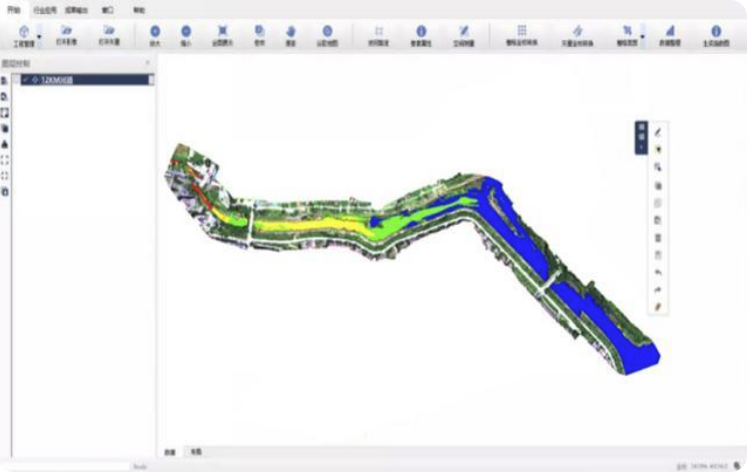Click the pencil icon atop the floating edit toolbar
Image resolution: width=748 pixels, height=472 pixels.
[658, 132]
